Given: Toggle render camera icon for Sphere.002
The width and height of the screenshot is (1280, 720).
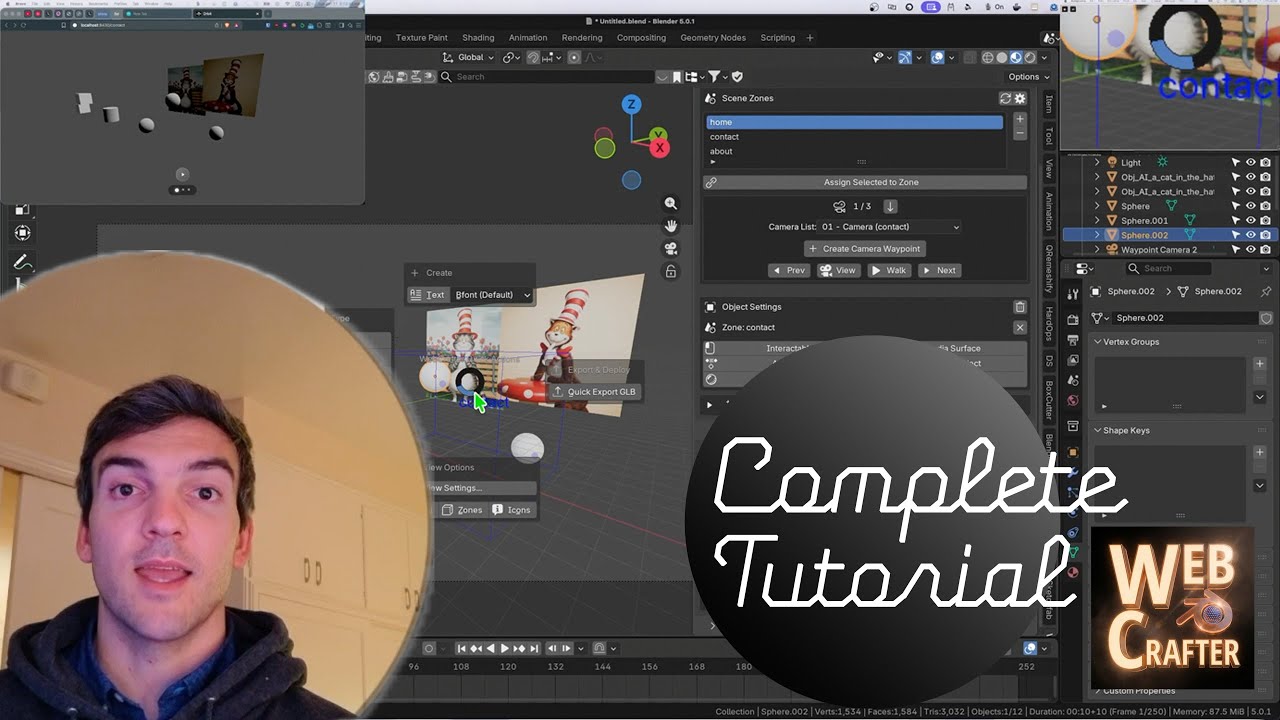Looking at the screenshot, I should (1266, 235).
